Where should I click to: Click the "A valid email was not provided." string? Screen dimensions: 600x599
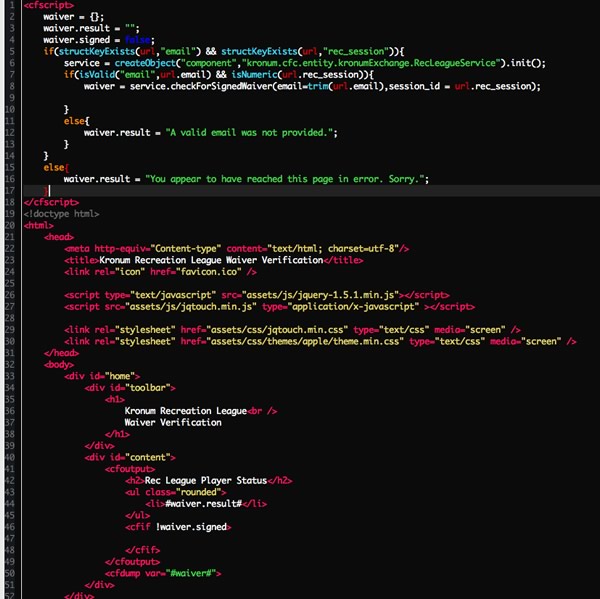point(249,133)
